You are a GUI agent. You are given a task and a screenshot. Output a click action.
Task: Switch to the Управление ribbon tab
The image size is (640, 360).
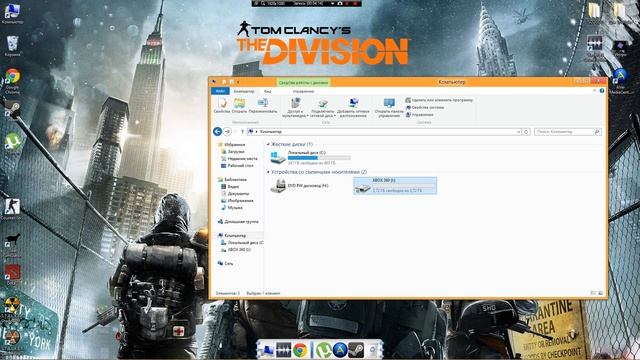click(303, 91)
